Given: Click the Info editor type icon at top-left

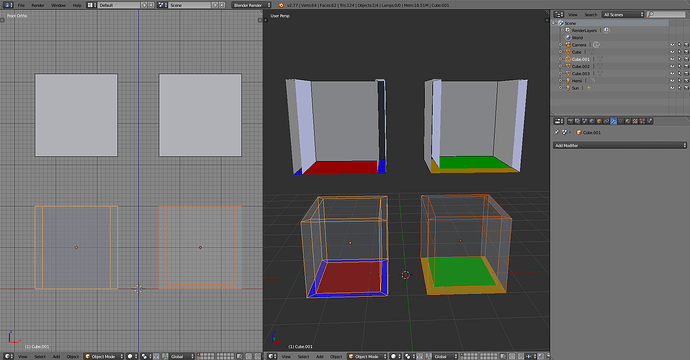Looking at the screenshot, I should tap(8, 5).
